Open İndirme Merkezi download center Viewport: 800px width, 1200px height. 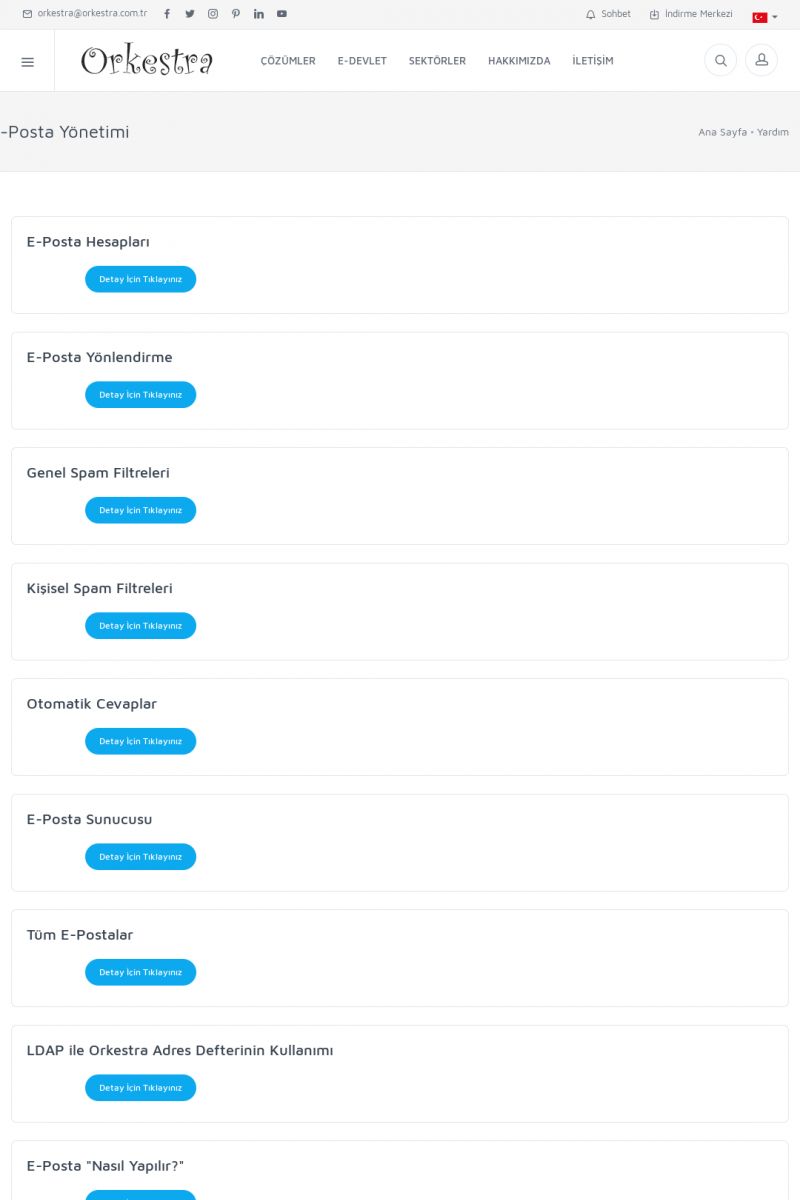pyautogui.click(x=691, y=14)
